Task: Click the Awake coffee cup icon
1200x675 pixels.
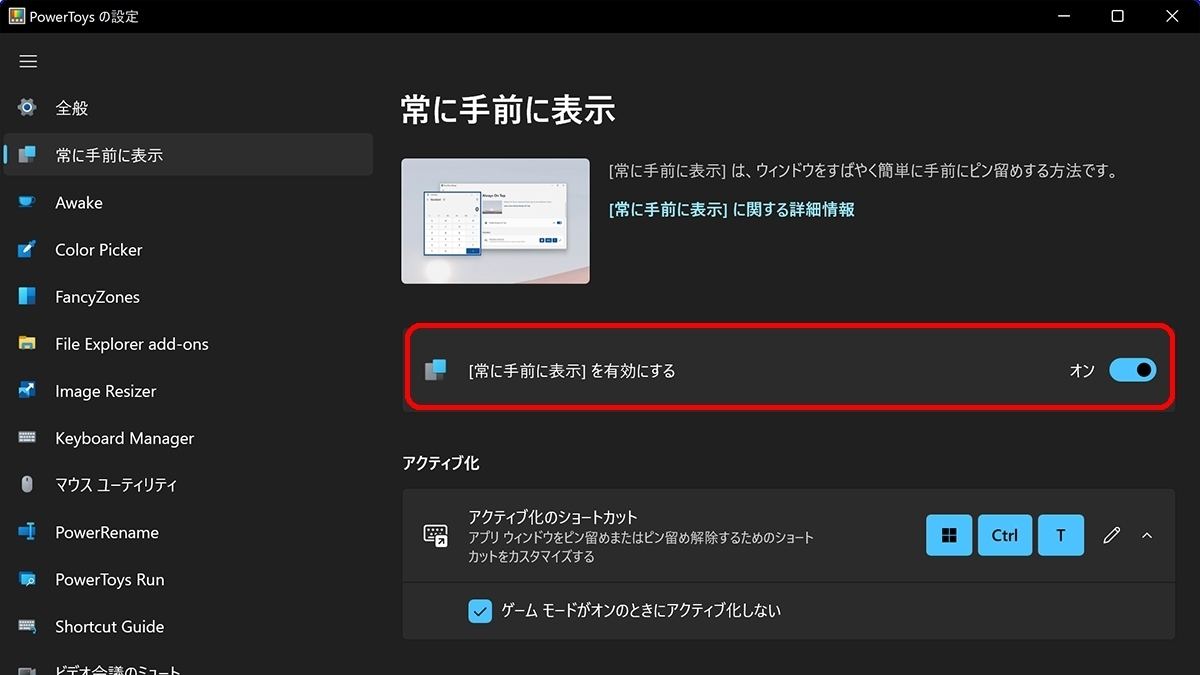Action: pos(27,203)
